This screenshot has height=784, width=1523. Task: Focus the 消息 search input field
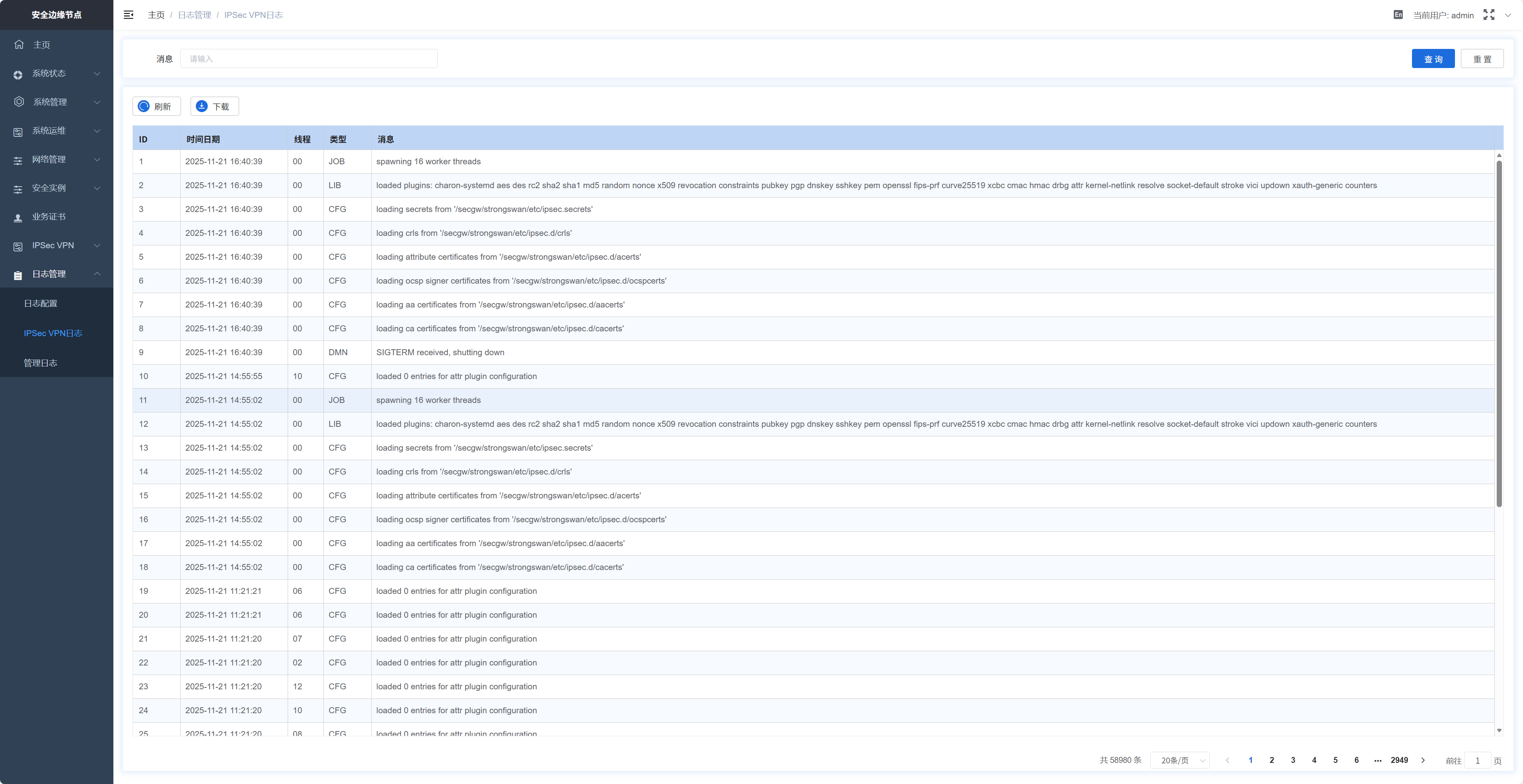pos(309,58)
